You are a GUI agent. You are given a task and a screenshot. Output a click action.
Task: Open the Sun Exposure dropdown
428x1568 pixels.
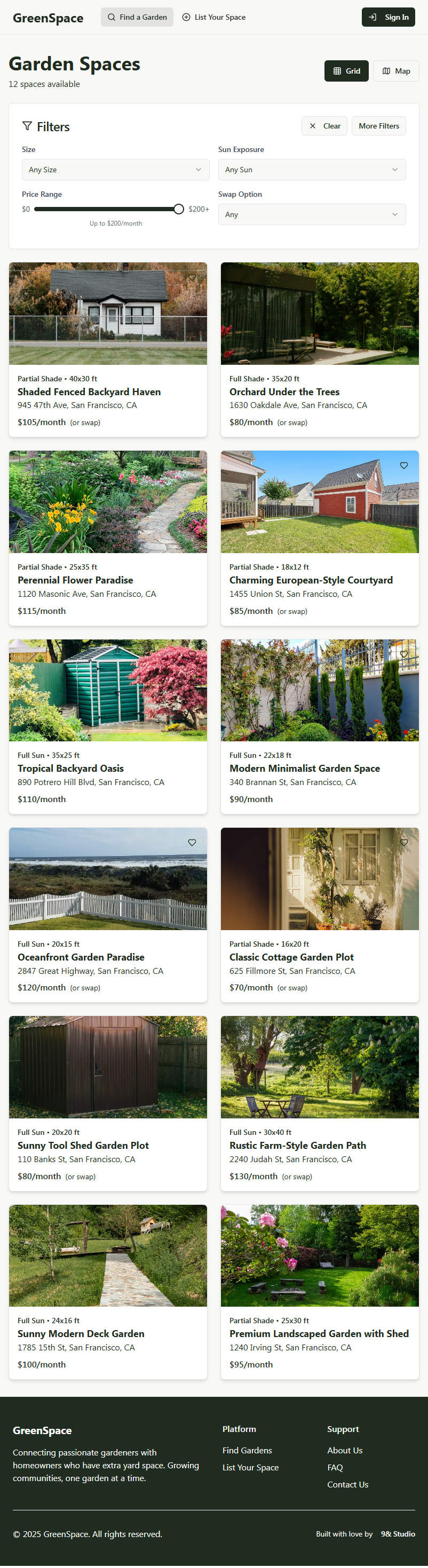pyautogui.click(x=312, y=169)
